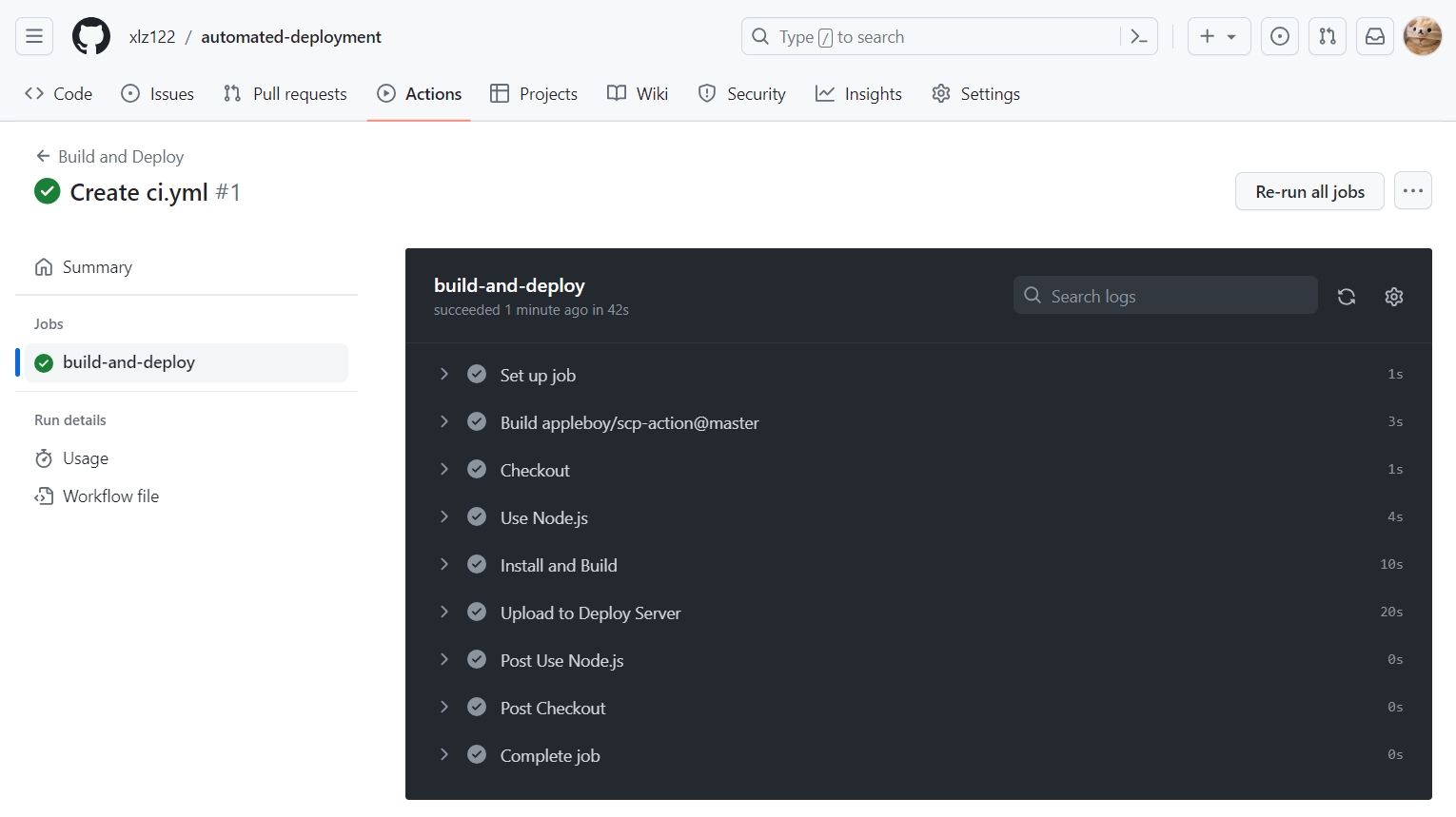The width and height of the screenshot is (1456, 817).
Task: Click the 20s duration of Upload to Deploy Server
Action: tap(1391, 612)
